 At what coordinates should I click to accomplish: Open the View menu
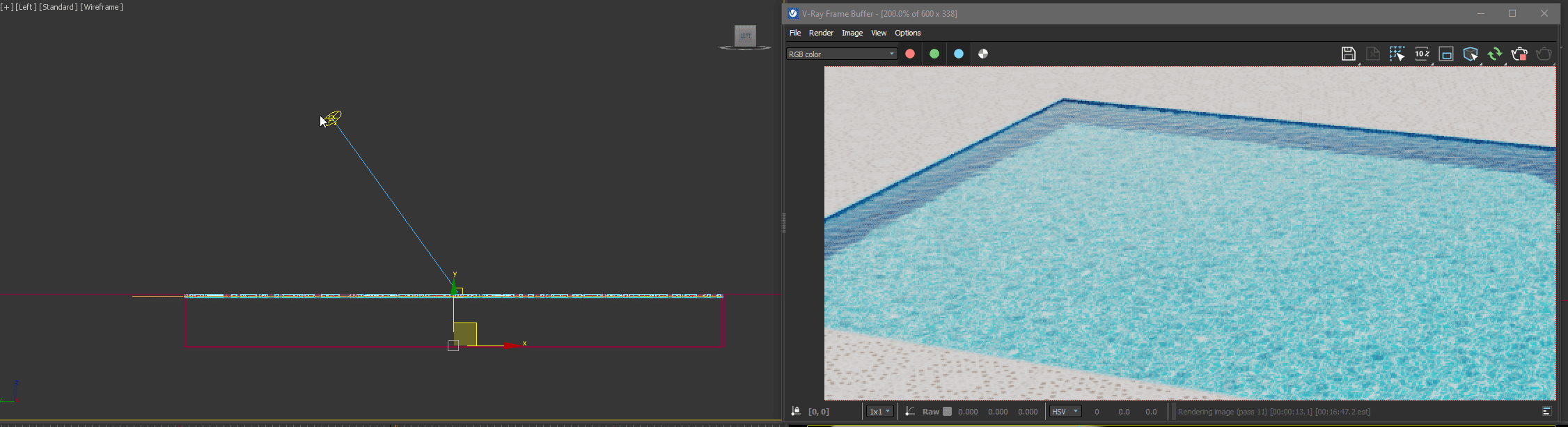click(879, 33)
